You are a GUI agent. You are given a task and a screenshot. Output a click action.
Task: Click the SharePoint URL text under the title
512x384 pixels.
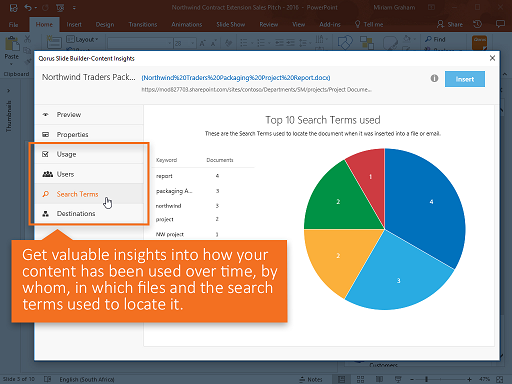click(256, 90)
